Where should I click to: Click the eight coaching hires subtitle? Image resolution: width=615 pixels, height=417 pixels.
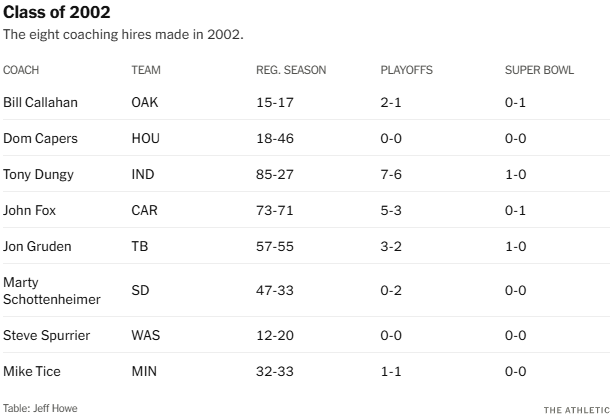123,34
